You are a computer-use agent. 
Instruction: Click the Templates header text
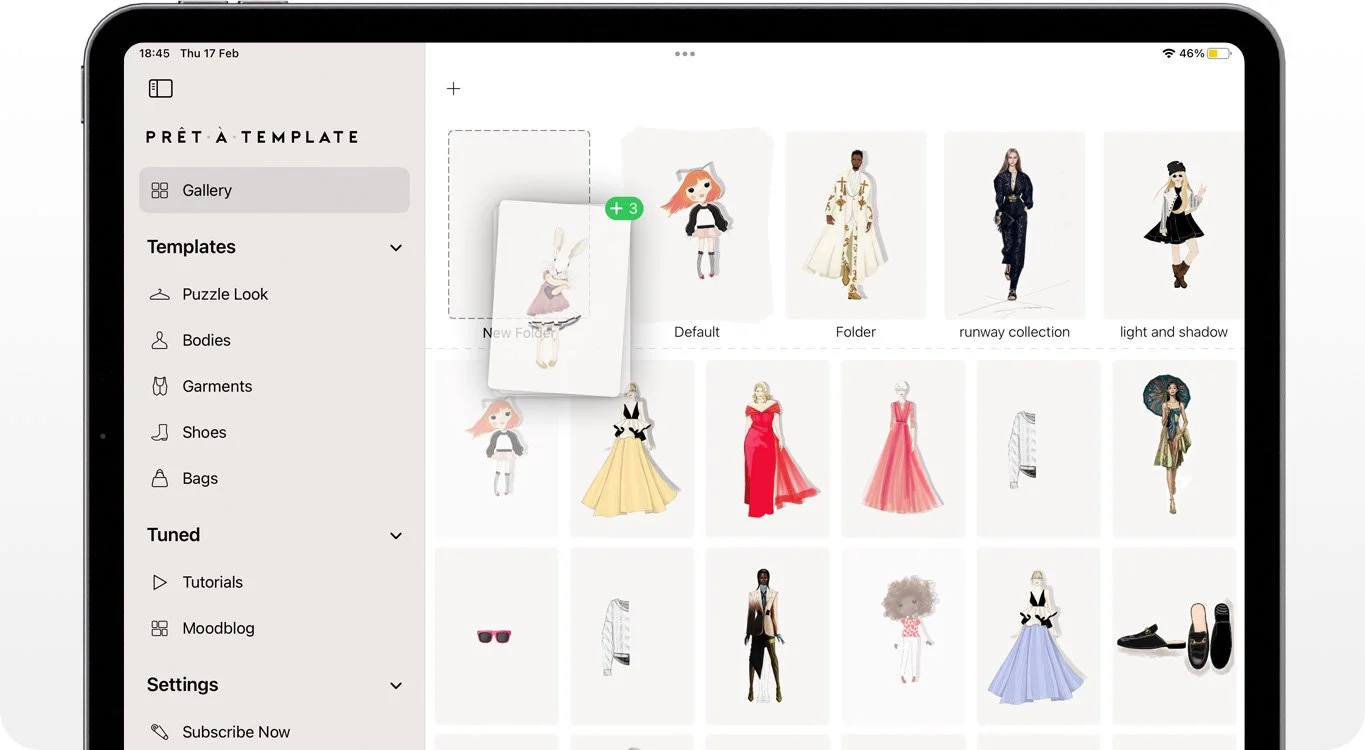click(191, 247)
